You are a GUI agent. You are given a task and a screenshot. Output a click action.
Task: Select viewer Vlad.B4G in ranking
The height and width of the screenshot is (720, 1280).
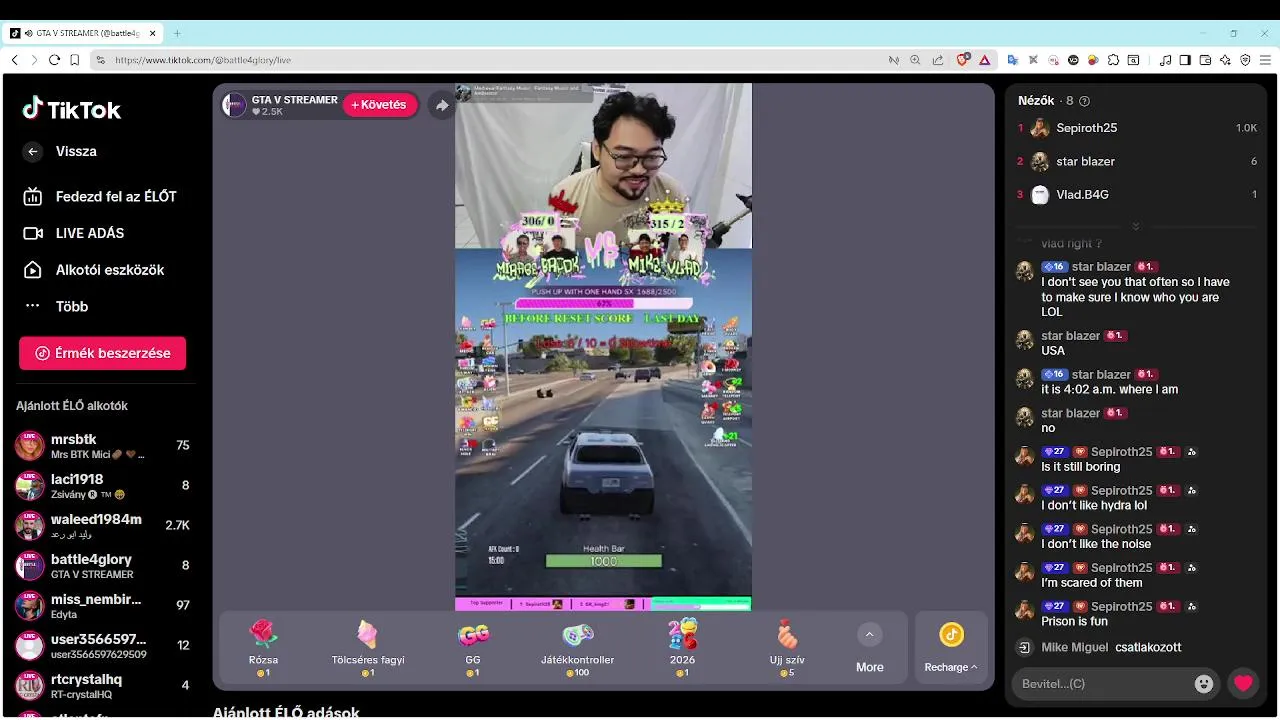(1136, 195)
